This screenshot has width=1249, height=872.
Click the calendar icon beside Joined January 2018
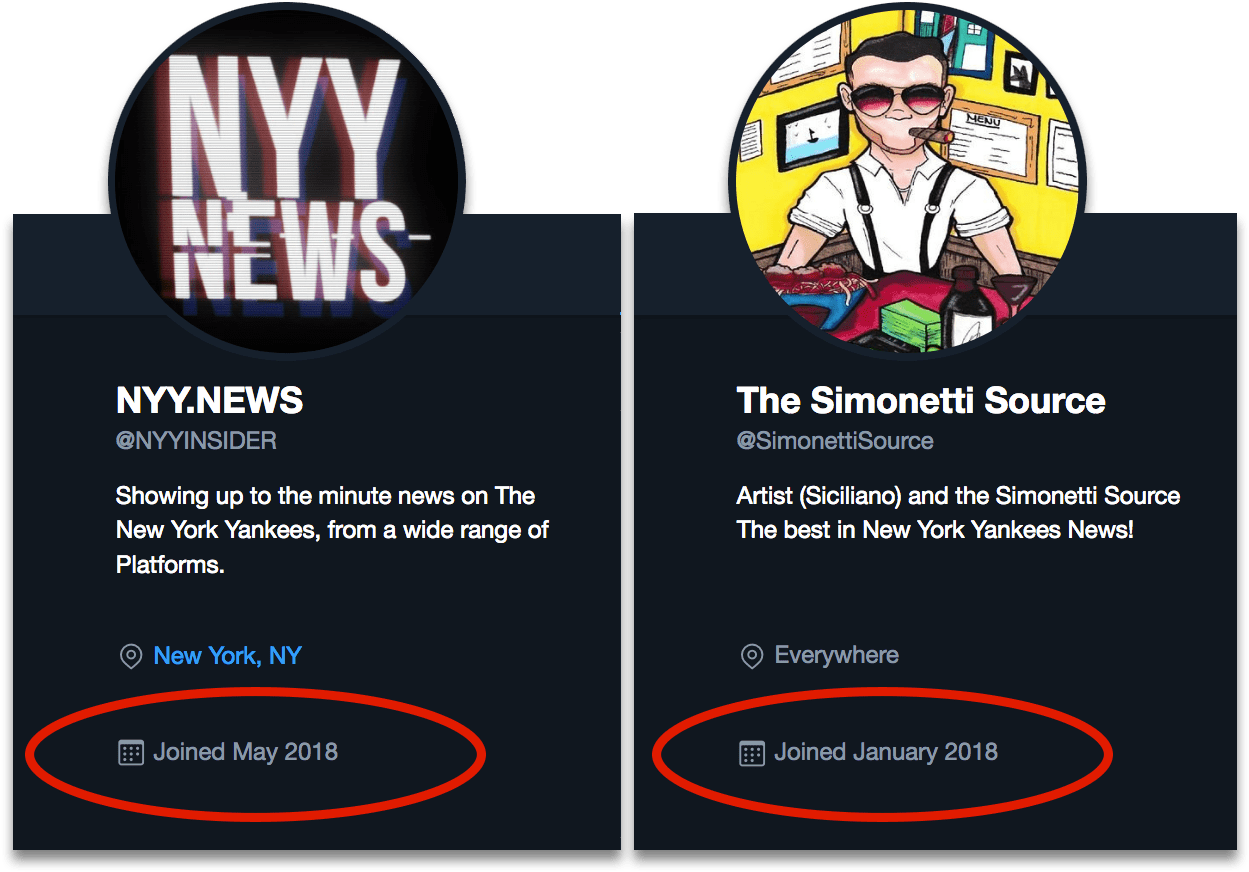(751, 753)
